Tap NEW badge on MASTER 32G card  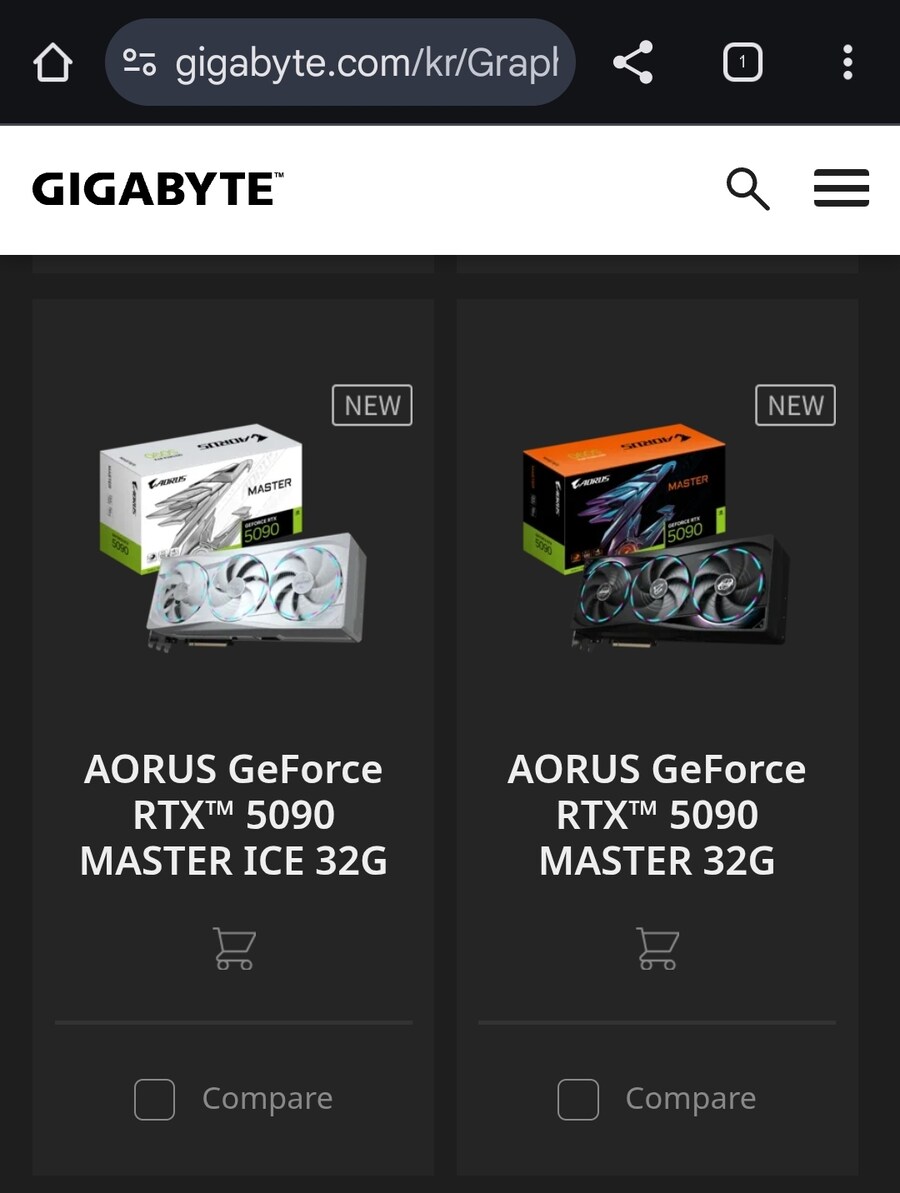795,405
